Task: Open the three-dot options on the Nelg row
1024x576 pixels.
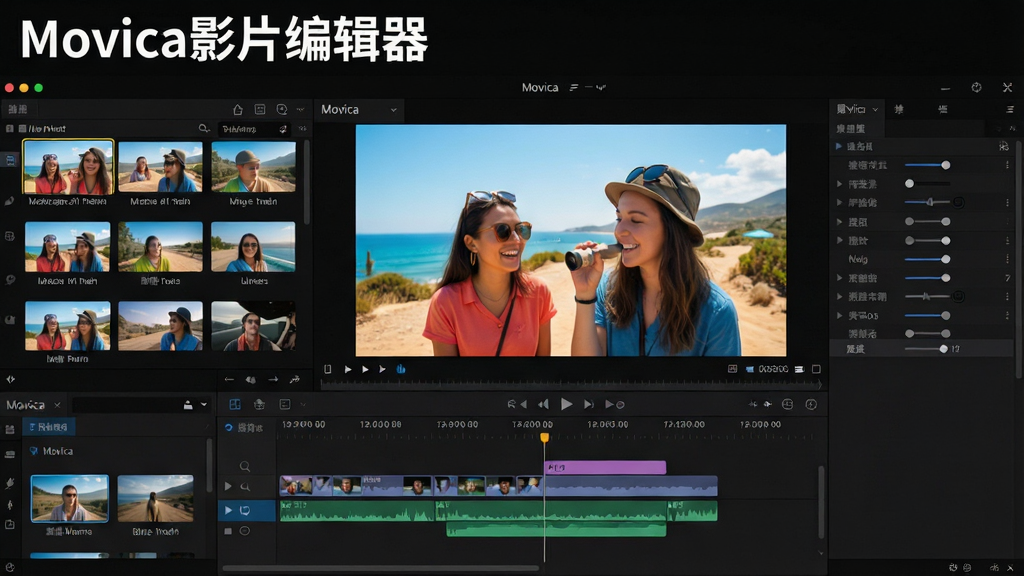Action: coord(1008,259)
